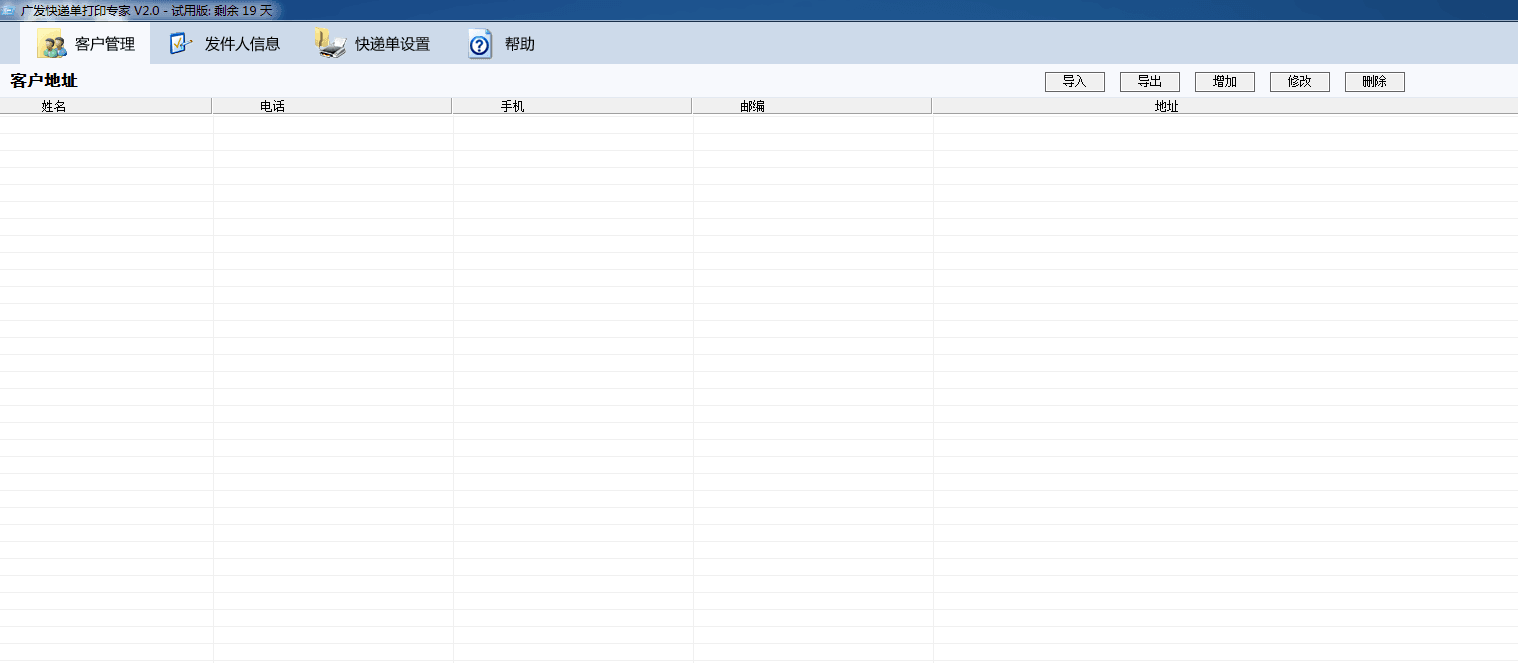The height and width of the screenshot is (663, 1518).
Task: Click the 删除 (Delete) button
Action: pyautogui.click(x=1374, y=82)
